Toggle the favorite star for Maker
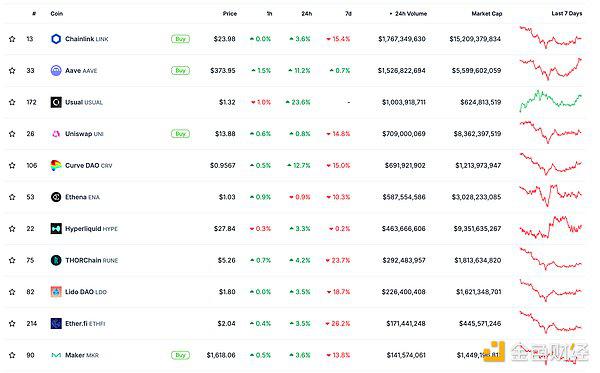This screenshot has height=373, width=600. 12,355
